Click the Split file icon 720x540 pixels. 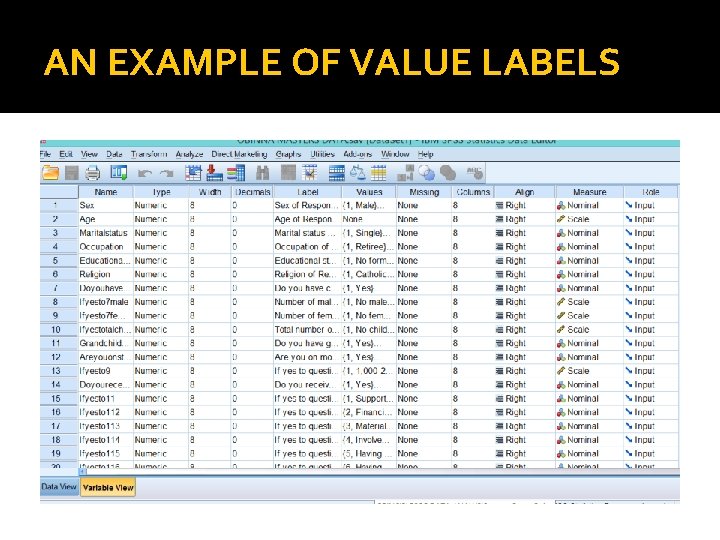pos(337,173)
